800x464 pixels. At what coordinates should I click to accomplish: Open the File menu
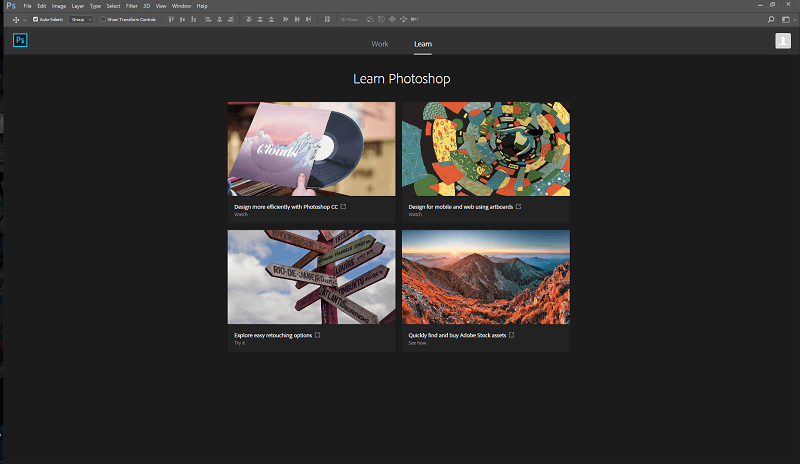[28, 6]
